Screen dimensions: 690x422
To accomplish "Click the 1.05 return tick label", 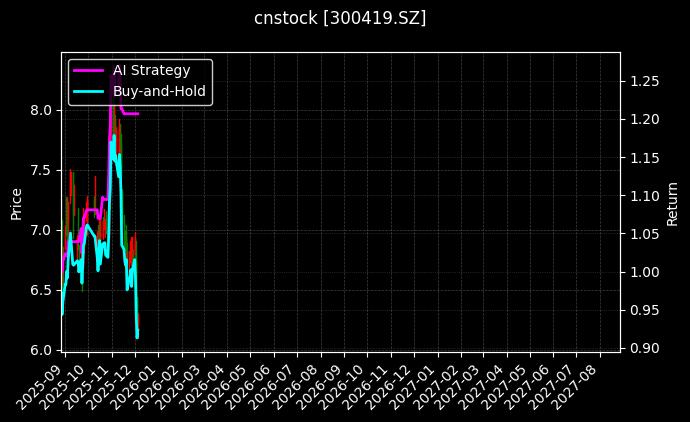I will point(645,234).
